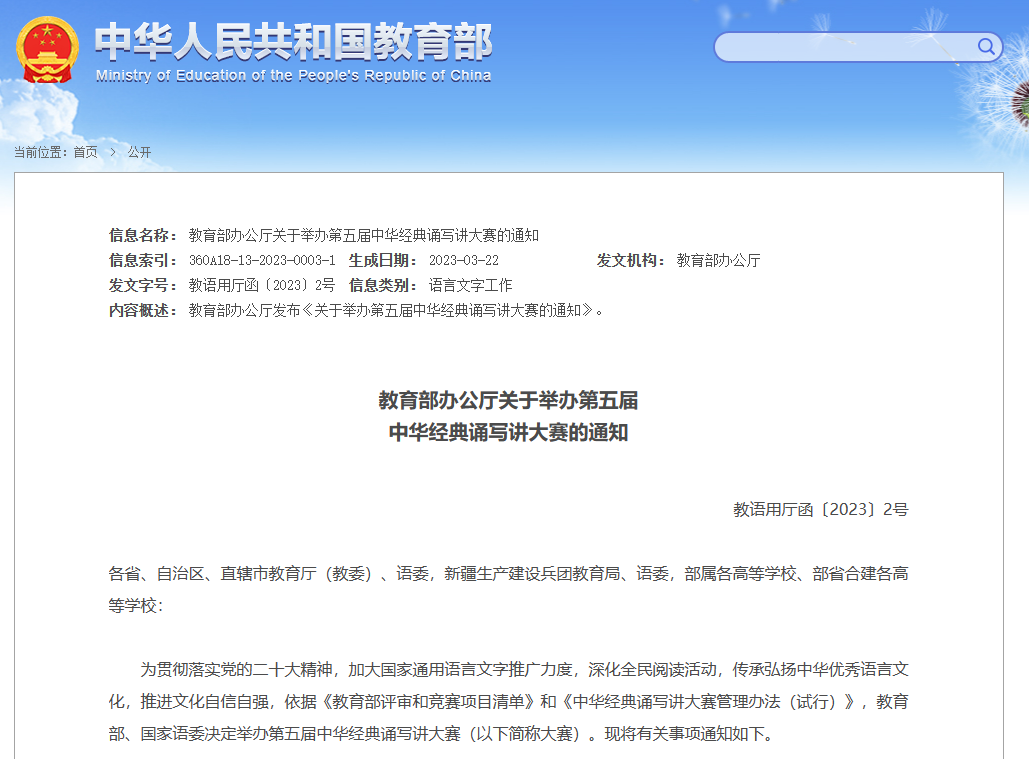This screenshot has height=759, width=1029.
Task: Focus the search input field
Action: 845,47
